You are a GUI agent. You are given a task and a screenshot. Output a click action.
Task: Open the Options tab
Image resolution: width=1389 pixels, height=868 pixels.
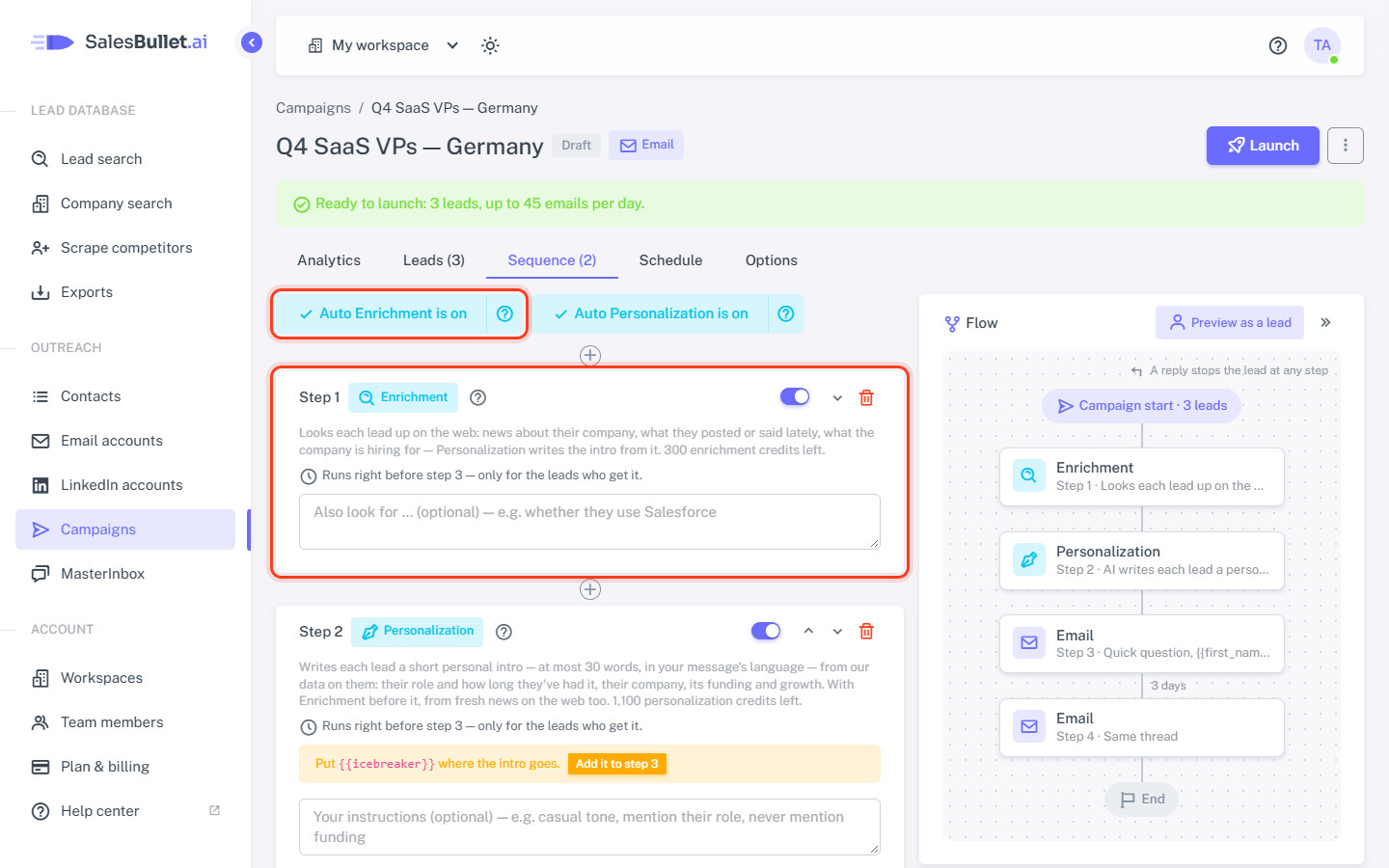click(x=772, y=260)
